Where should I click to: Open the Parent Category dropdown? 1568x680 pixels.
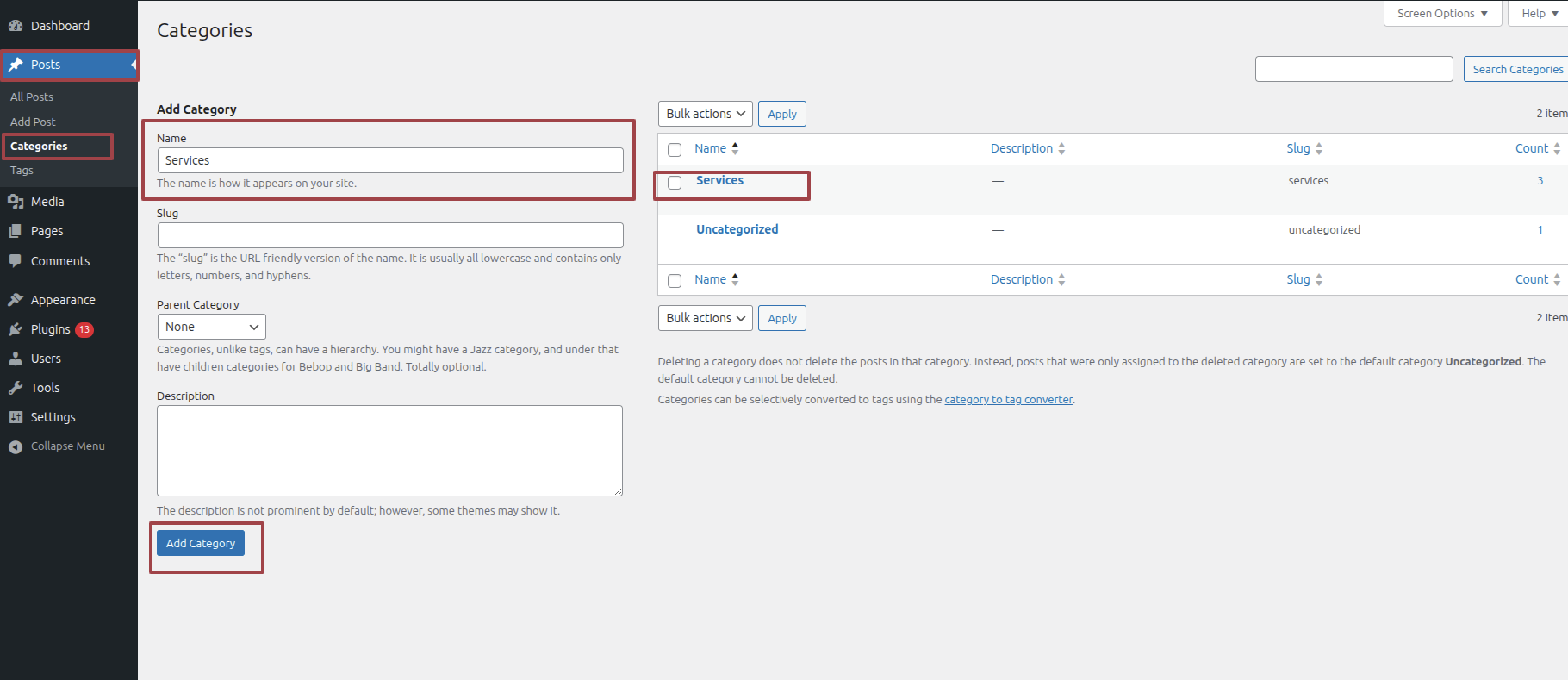[x=211, y=327]
